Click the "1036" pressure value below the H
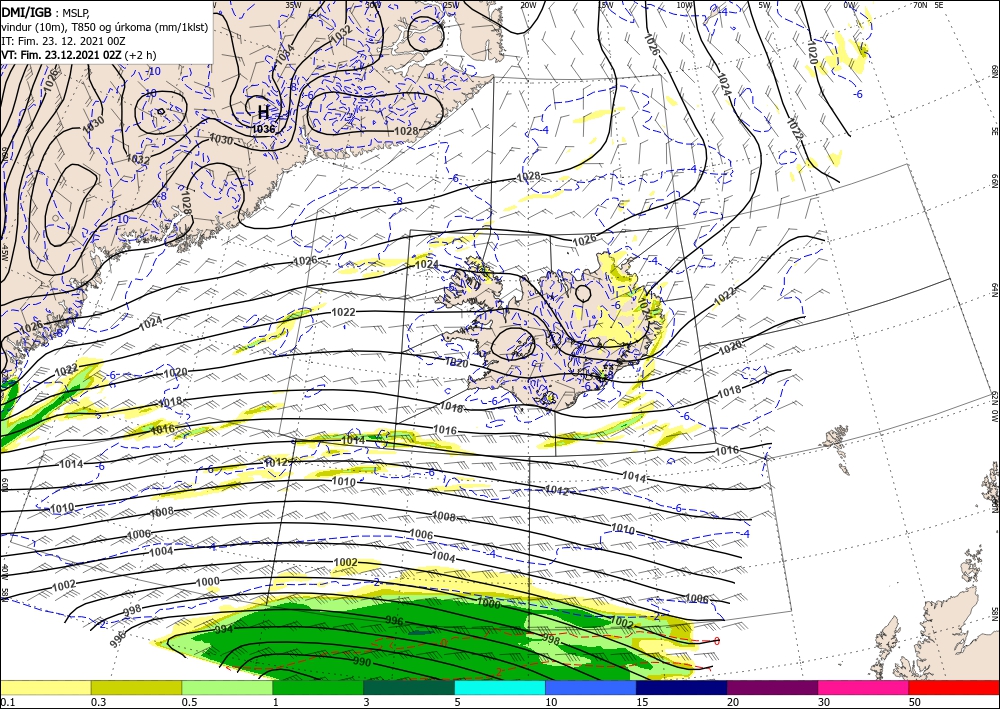Screen dimensions: 1000x709 [263, 129]
